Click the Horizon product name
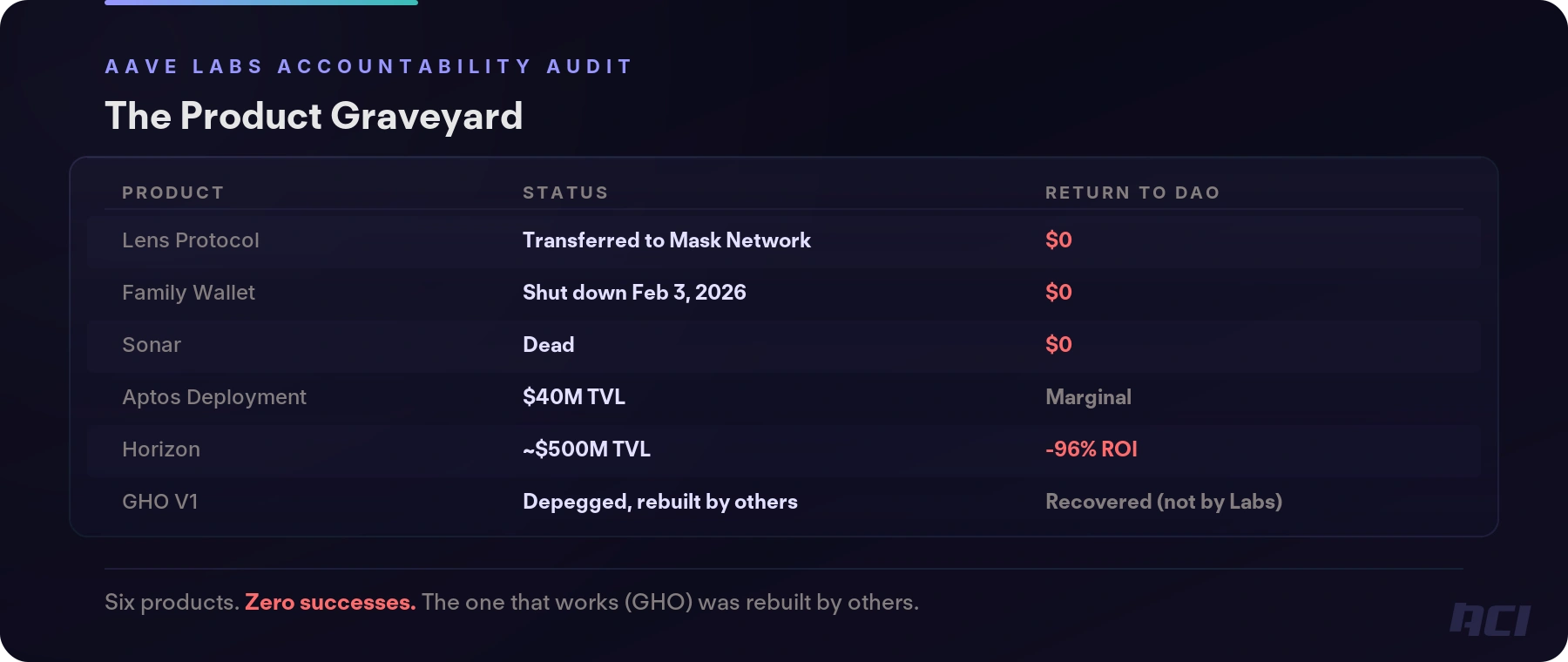1568x662 pixels. point(161,449)
